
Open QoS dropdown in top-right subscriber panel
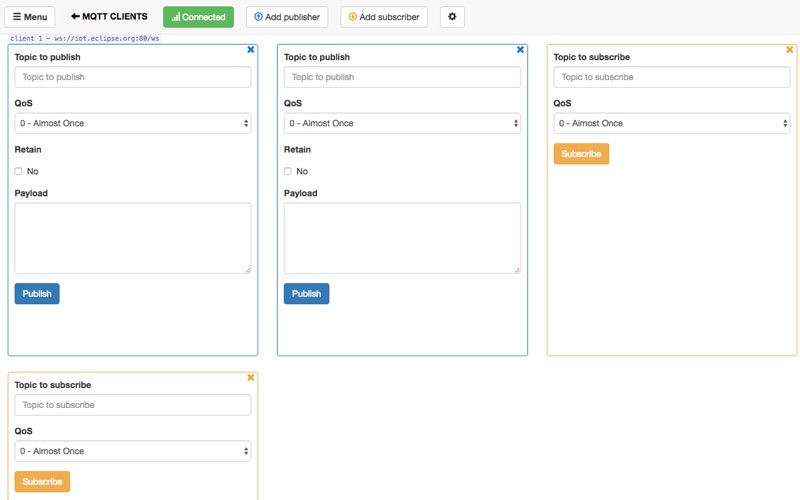(x=671, y=123)
